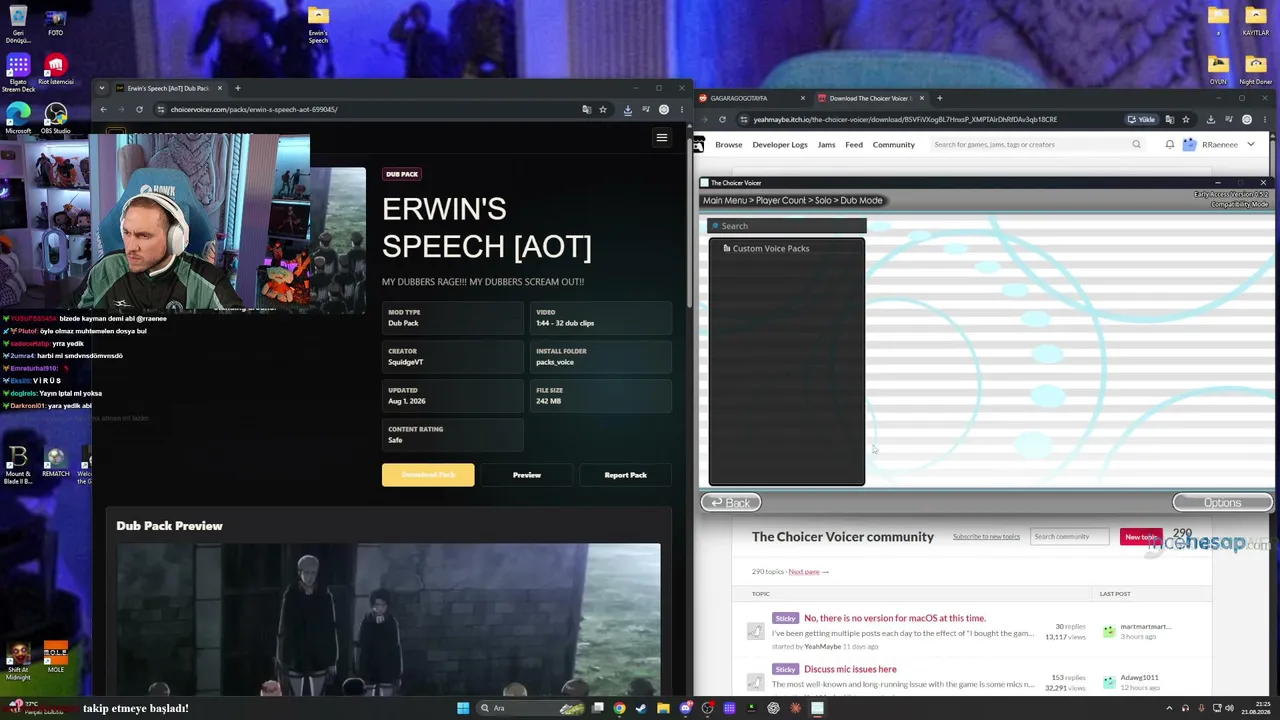Viewport: 1280px width, 720px height.
Task: Open the itch.io Feed
Action: 854,145
